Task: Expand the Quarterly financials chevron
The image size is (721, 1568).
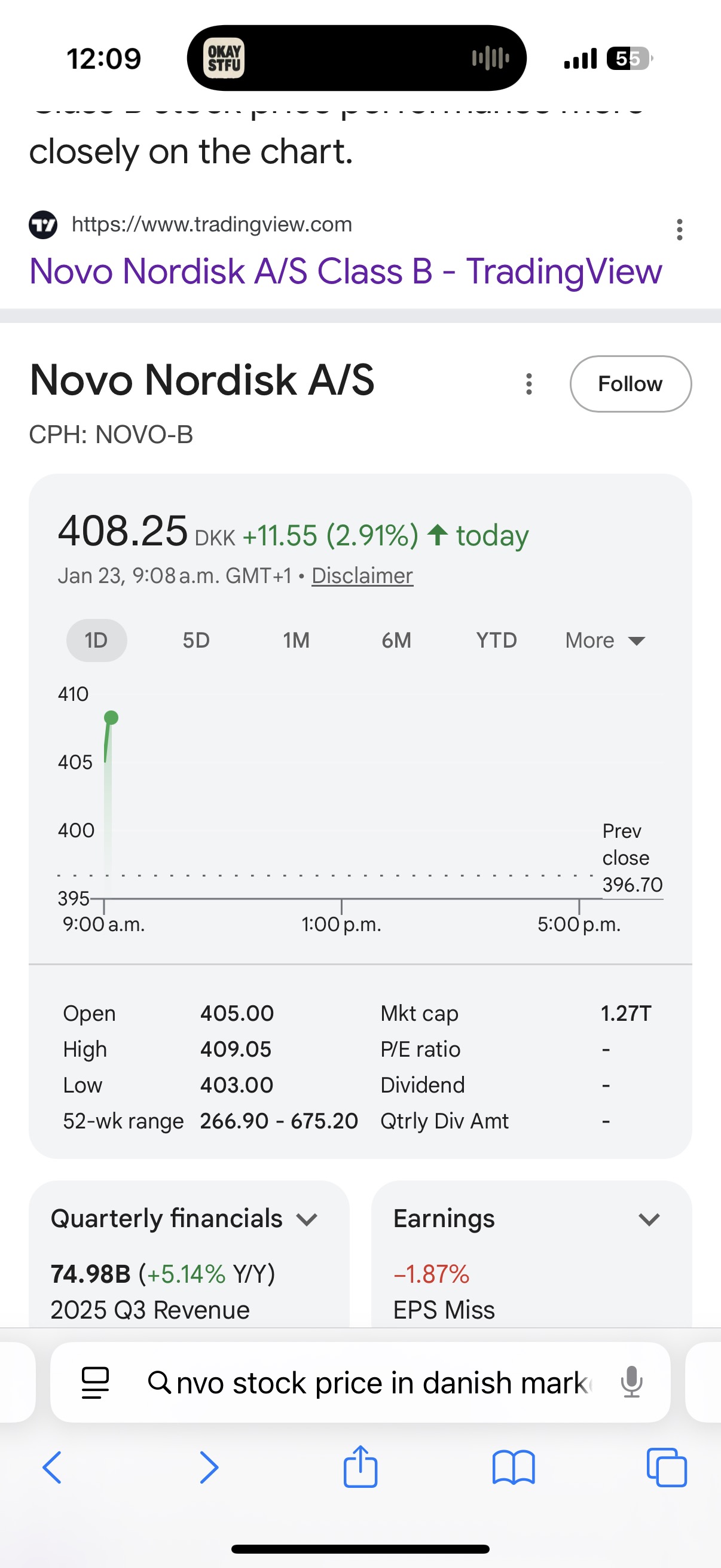Action: coord(307,1219)
